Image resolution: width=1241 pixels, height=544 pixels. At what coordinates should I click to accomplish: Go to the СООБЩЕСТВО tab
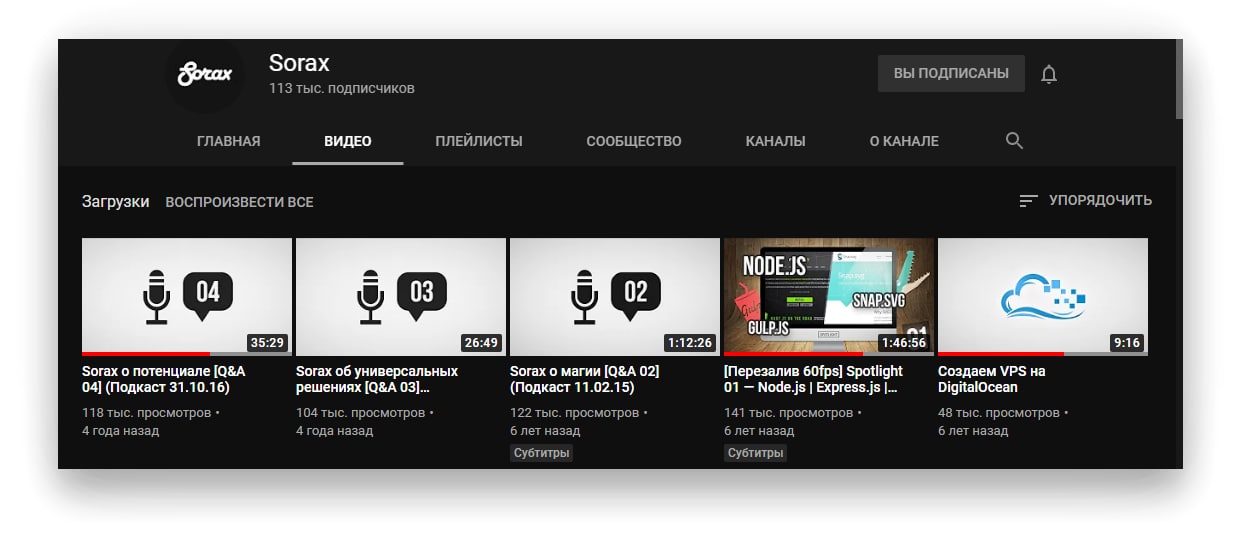pyautogui.click(x=634, y=141)
